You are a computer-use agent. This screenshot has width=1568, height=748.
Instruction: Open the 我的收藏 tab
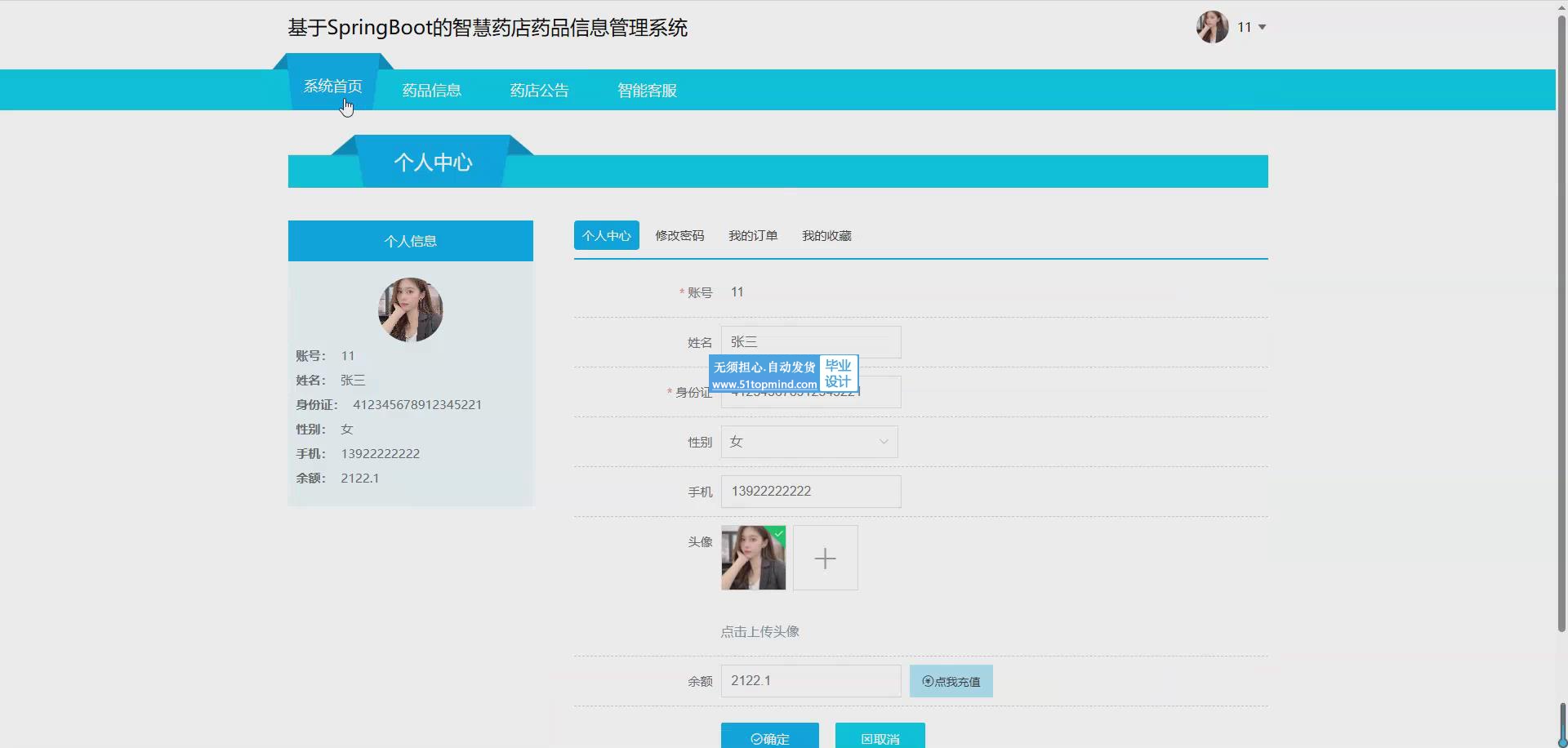[x=826, y=235]
